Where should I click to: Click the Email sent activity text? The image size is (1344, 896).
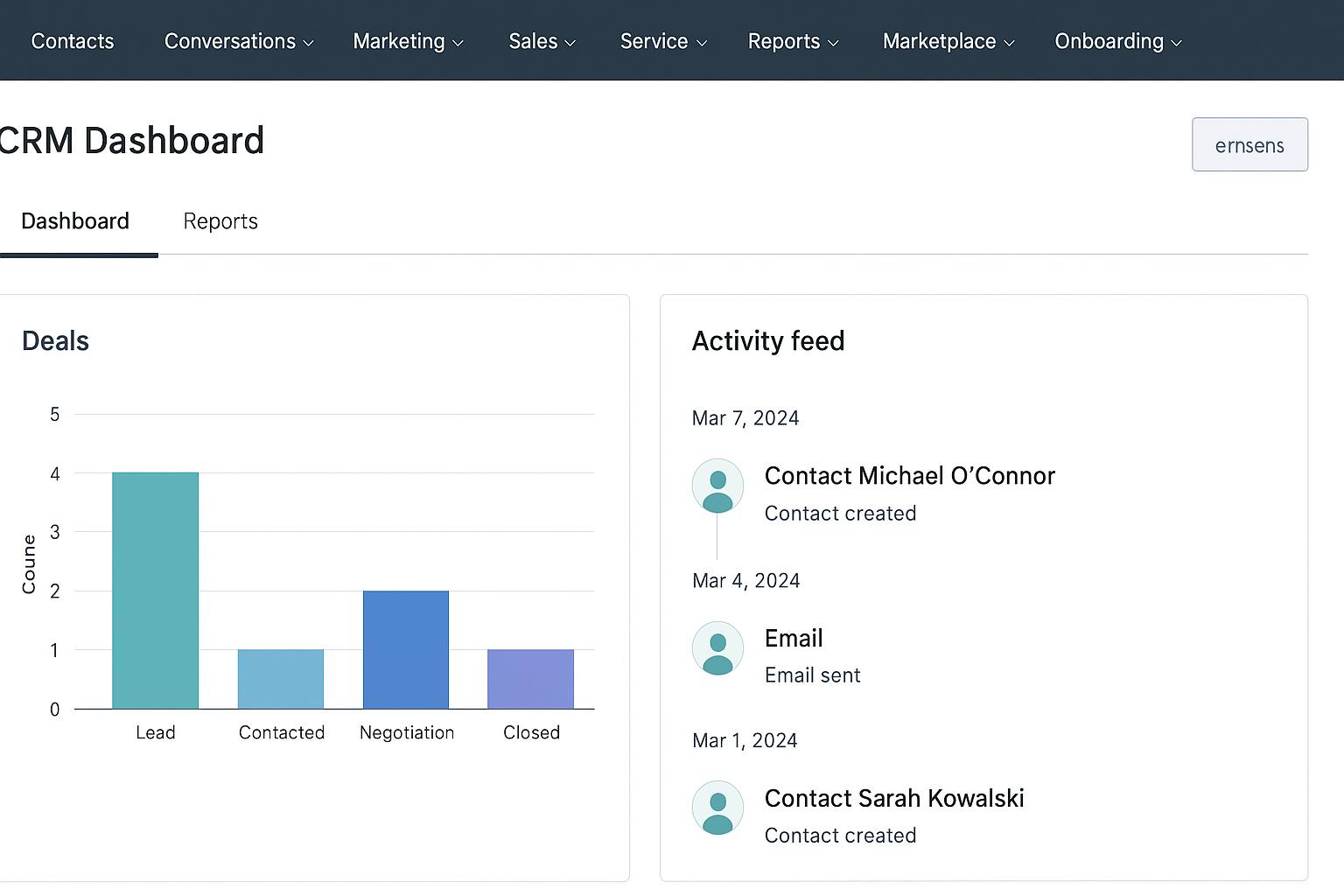[x=812, y=675]
